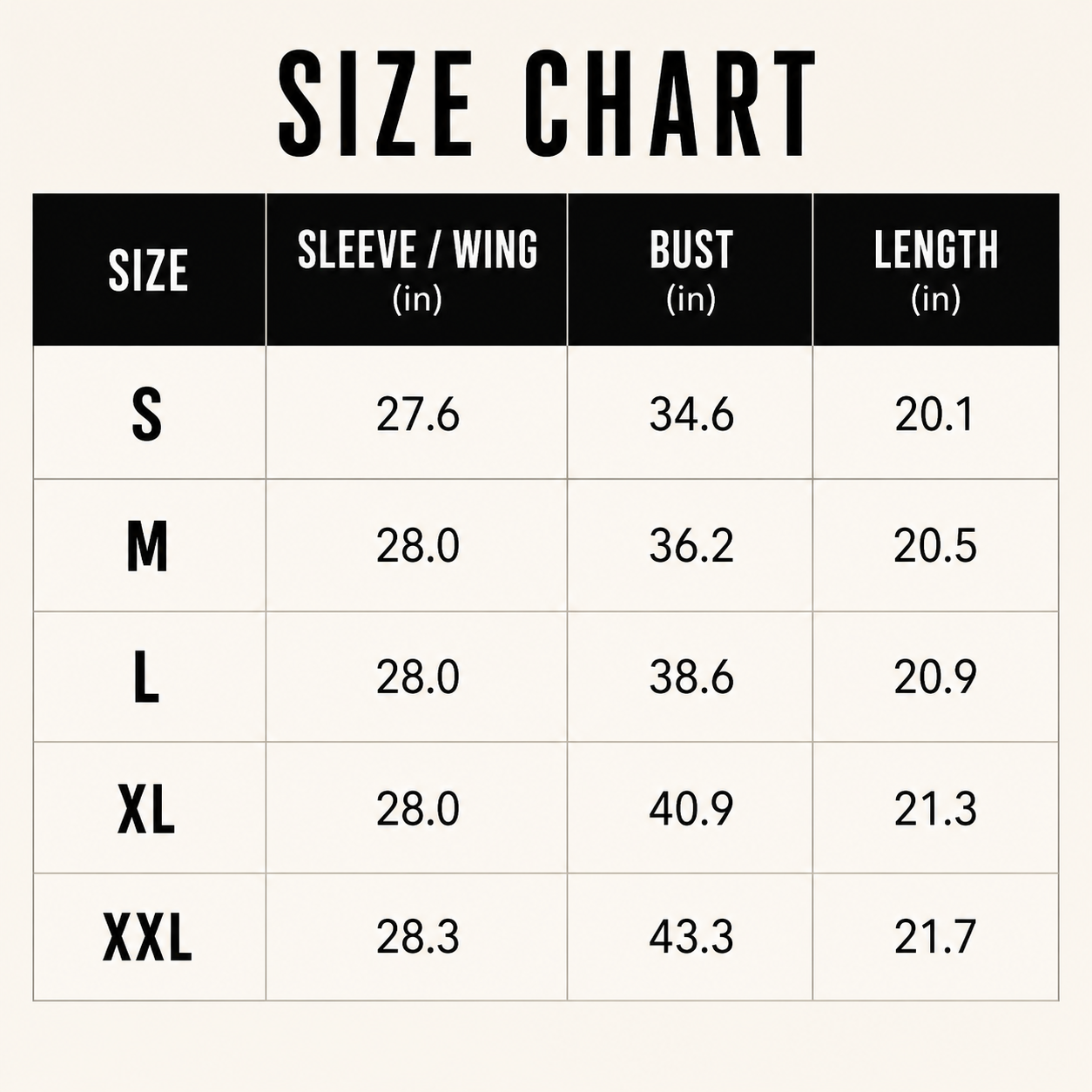
Task: Select the SLEEVE / WING column header
Action: coord(417,270)
